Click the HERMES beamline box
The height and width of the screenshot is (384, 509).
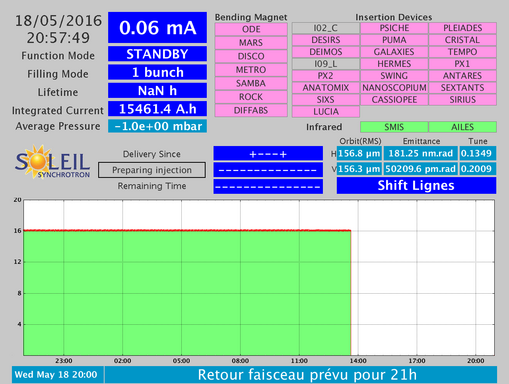[394, 64]
